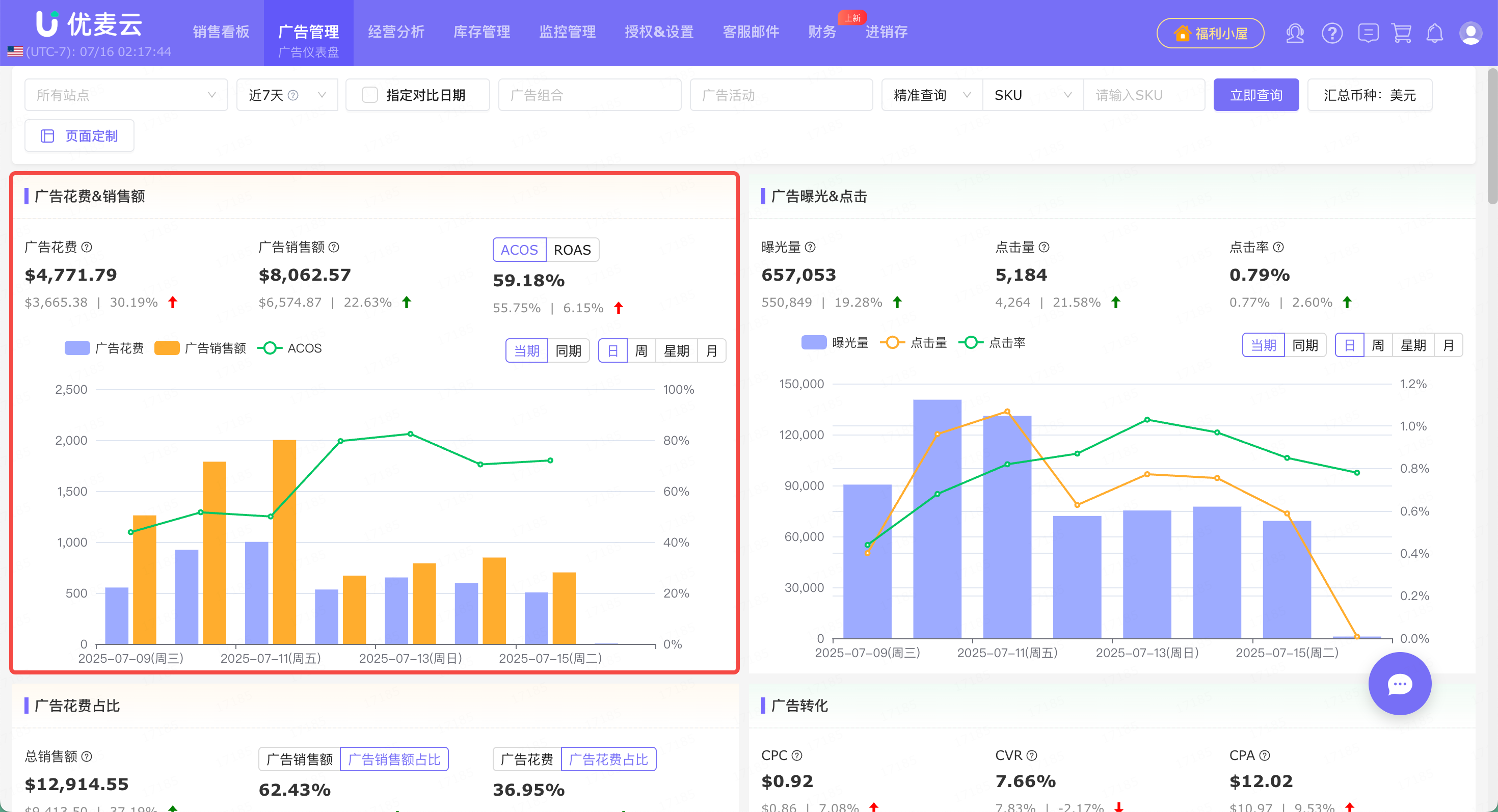Switch to 广告销售额 in 广告花费占比 panel

point(300,759)
